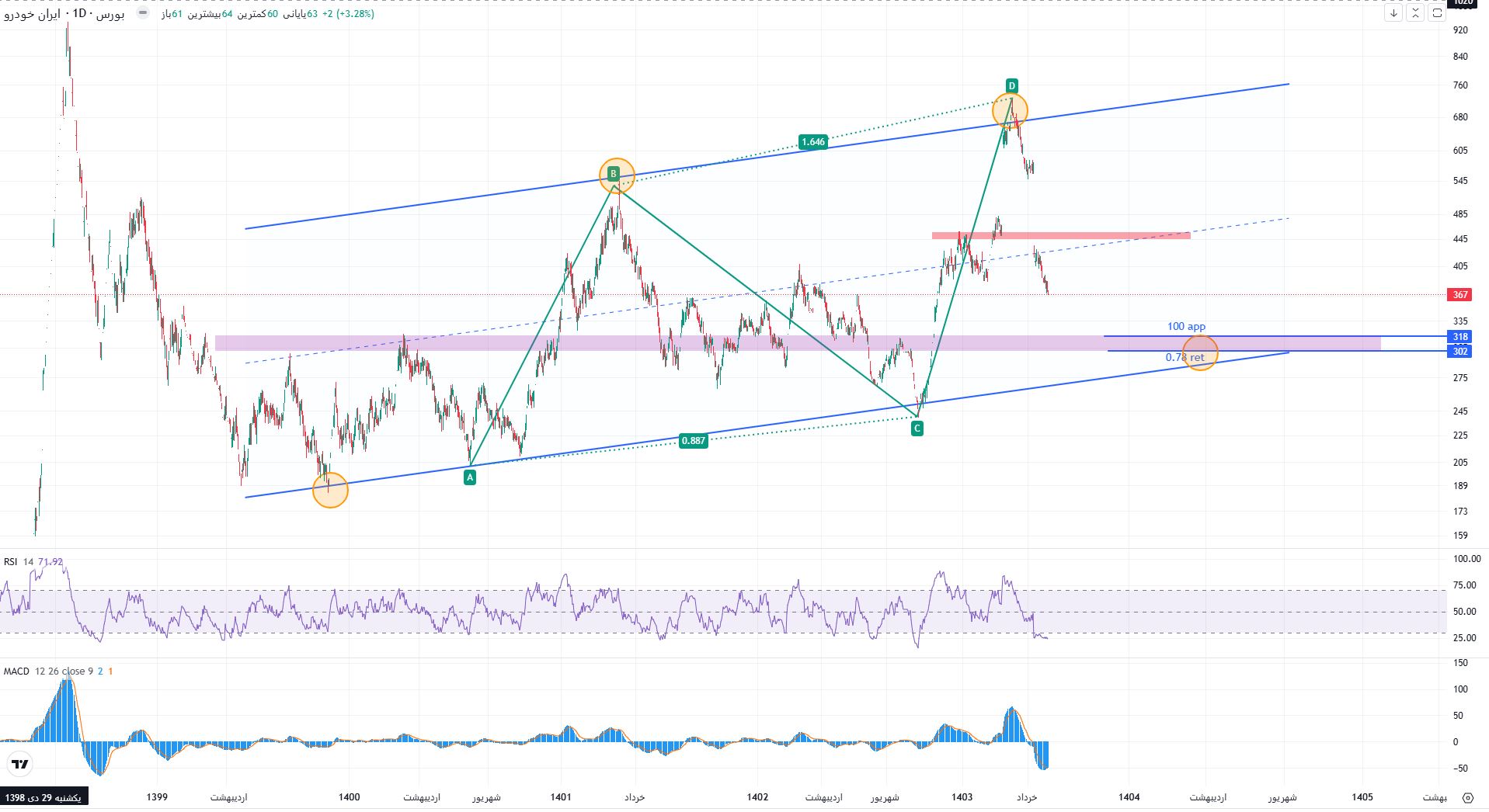This screenshot has width=1489, height=812.
Task: Click the maximize chart pane icon
Action: coord(1437,13)
